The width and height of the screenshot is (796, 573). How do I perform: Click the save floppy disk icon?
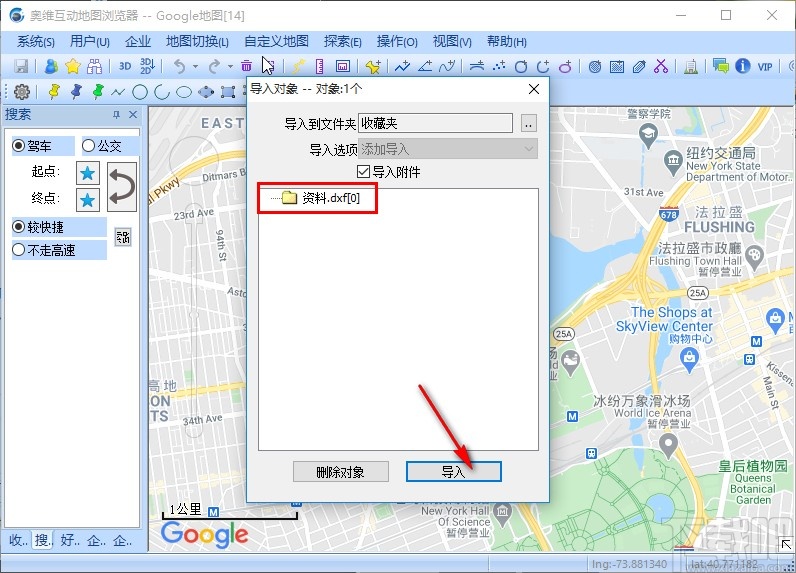(x=21, y=66)
